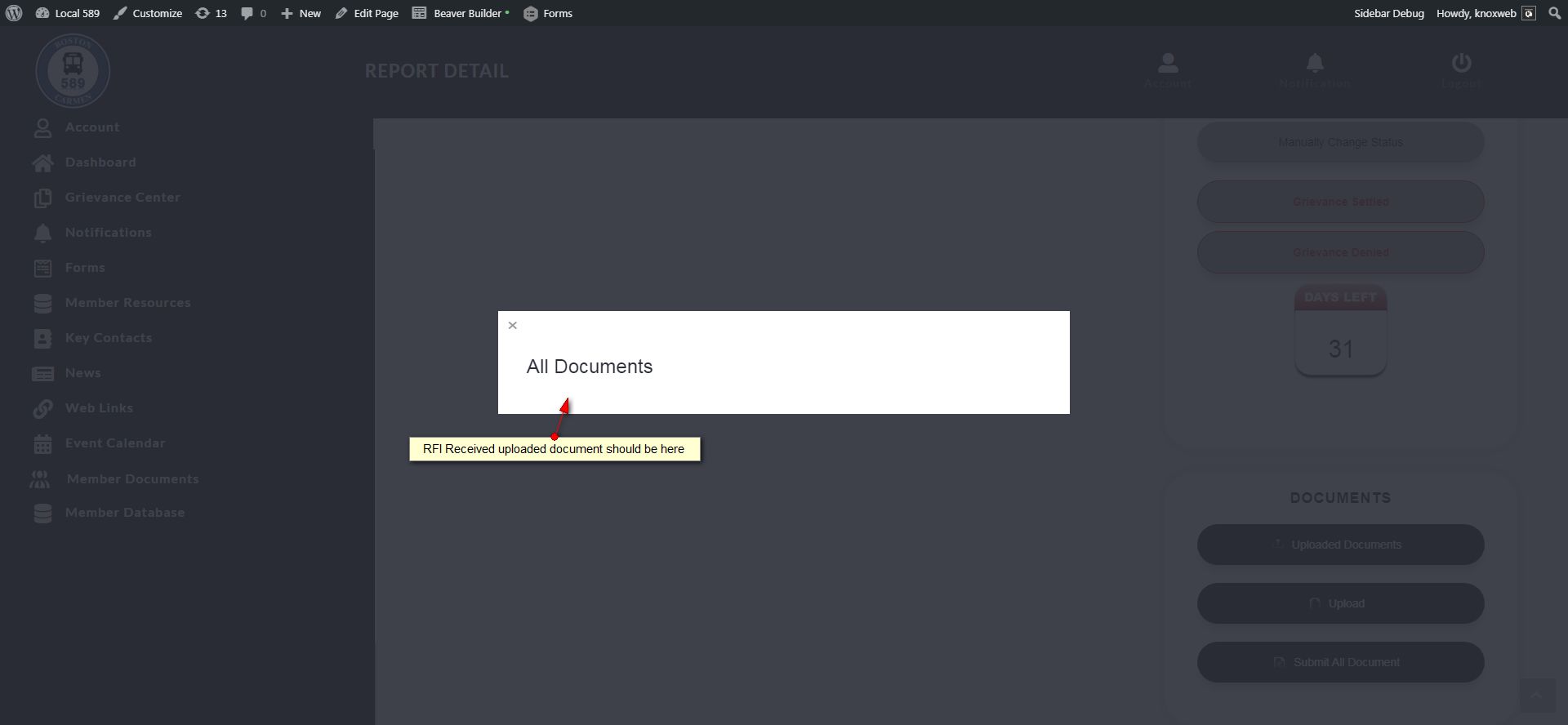Image resolution: width=1568 pixels, height=725 pixels.
Task: Click the Grievance Settled button
Action: (x=1341, y=202)
